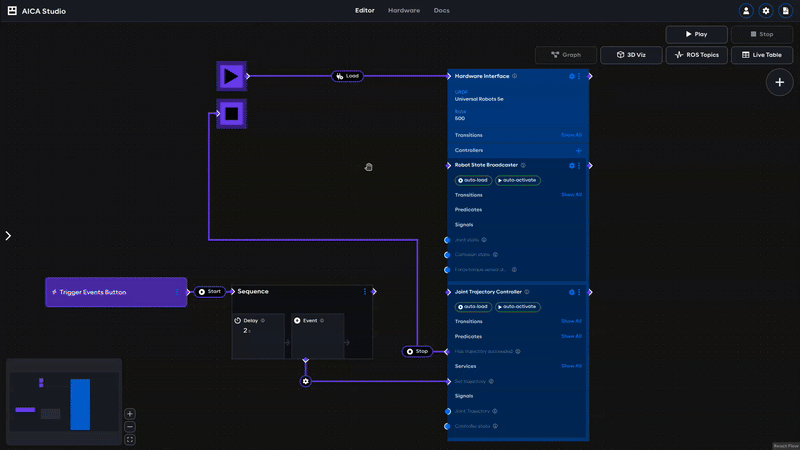This screenshot has height=450, width=800.
Task: Toggle auto-load on Joint Trajectory Controller
Action: tap(472, 307)
